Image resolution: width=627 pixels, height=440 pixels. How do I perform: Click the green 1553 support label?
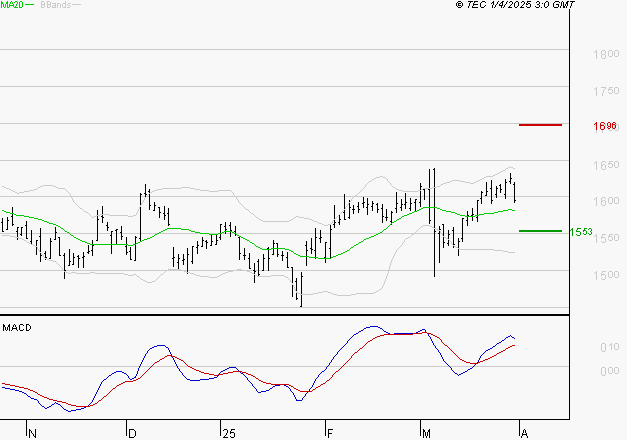point(581,232)
